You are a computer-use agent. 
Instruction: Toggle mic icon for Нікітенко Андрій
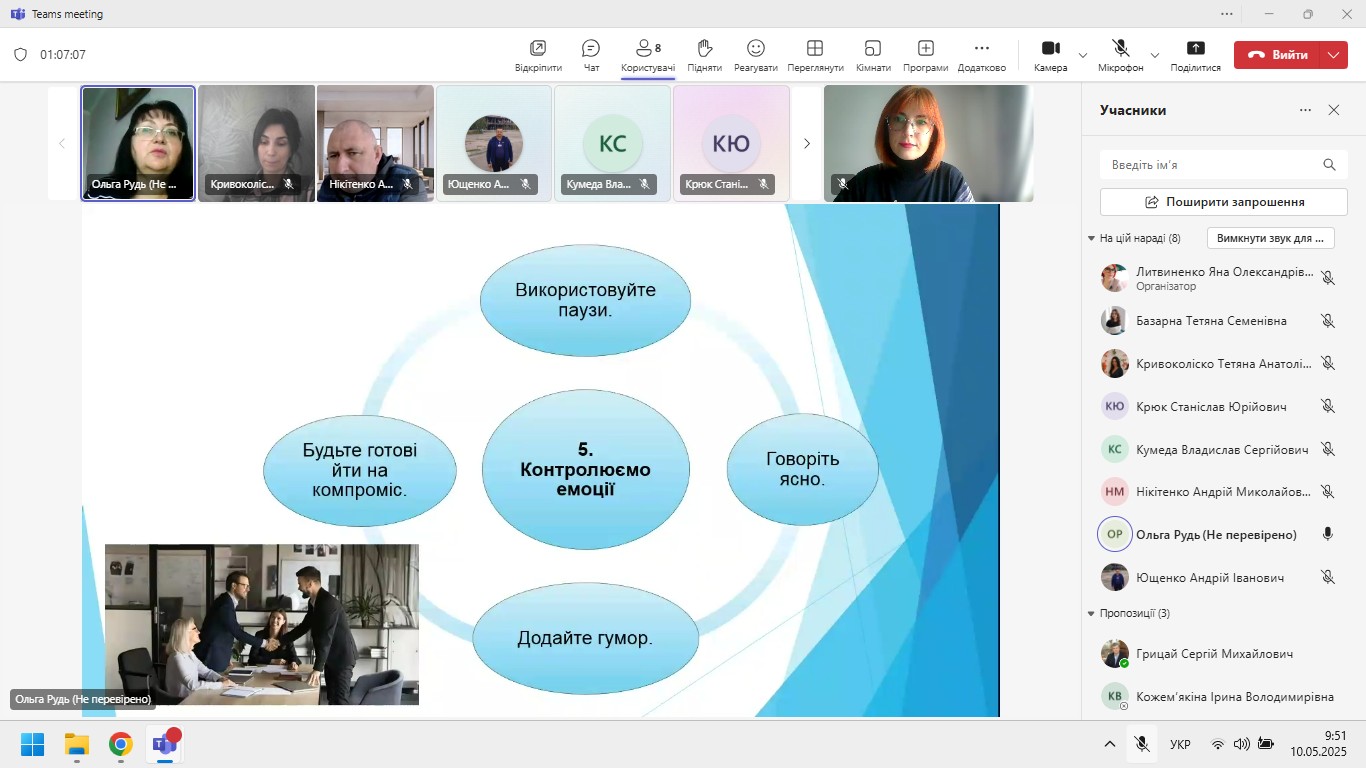click(x=1328, y=492)
